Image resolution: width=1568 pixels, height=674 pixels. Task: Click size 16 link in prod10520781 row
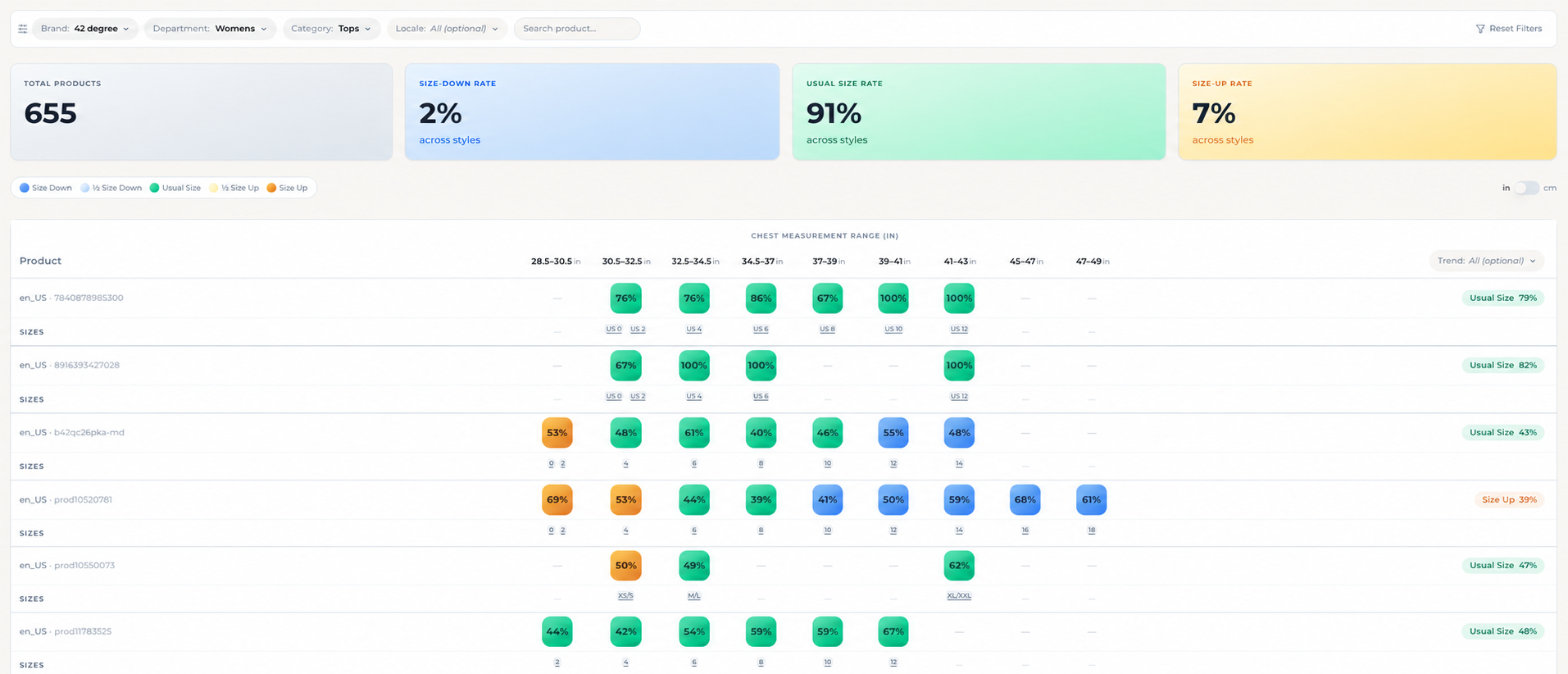[1025, 531]
